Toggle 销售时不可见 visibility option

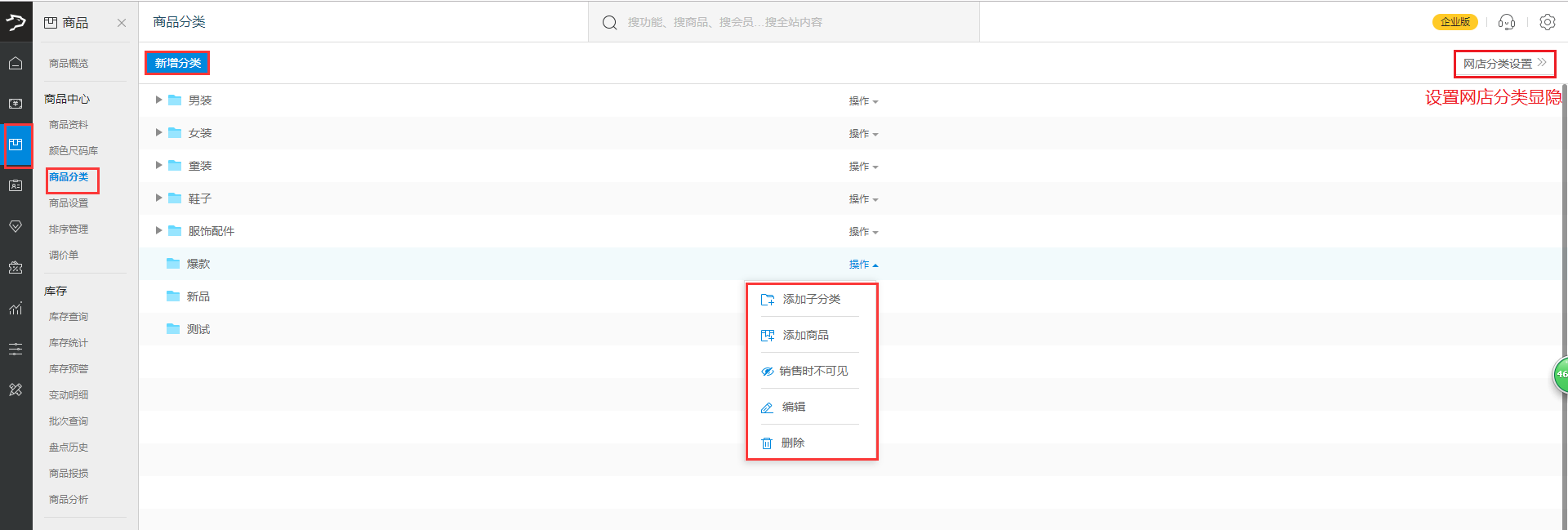(812, 371)
